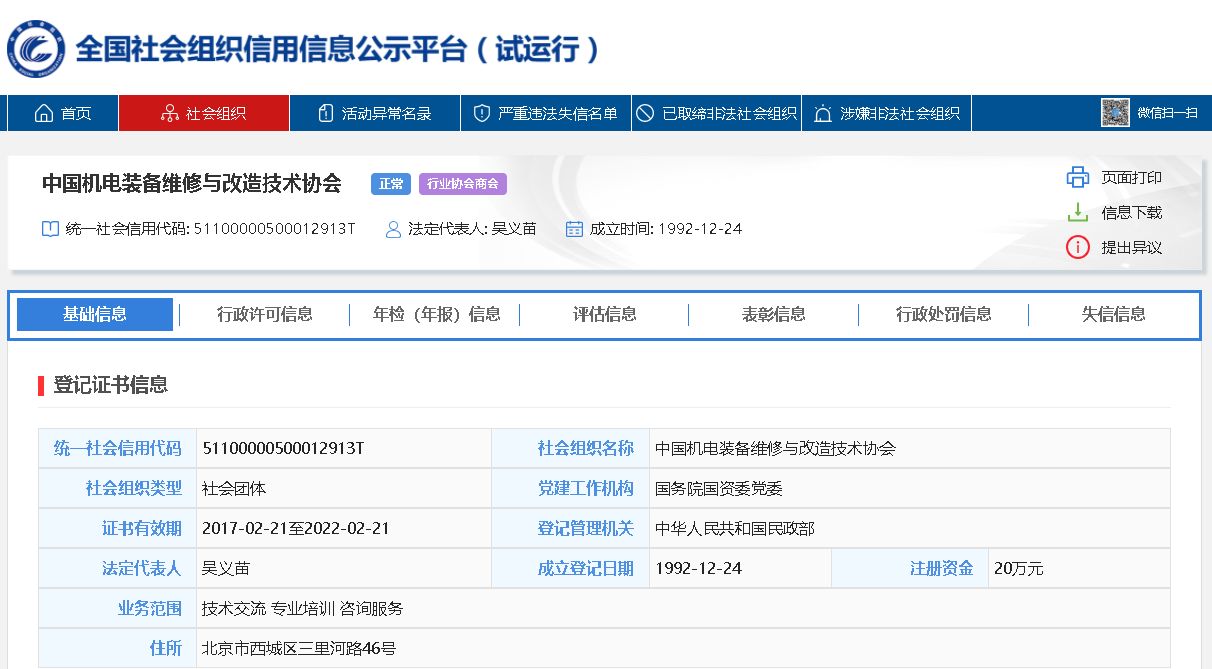1212x669 pixels.
Task: Click the header's 成立时间: 1992-12-24 text
Action: click(666, 229)
